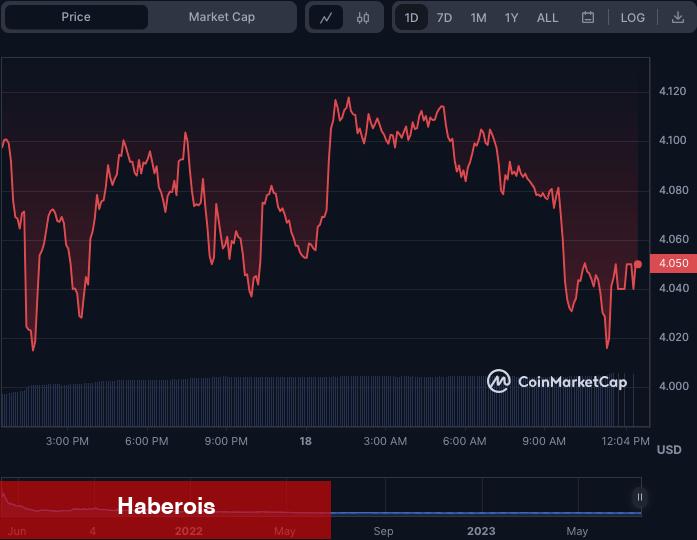Open the calendar date range picker
This screenshot has width=697, height=540.
(x=588, y=17)
